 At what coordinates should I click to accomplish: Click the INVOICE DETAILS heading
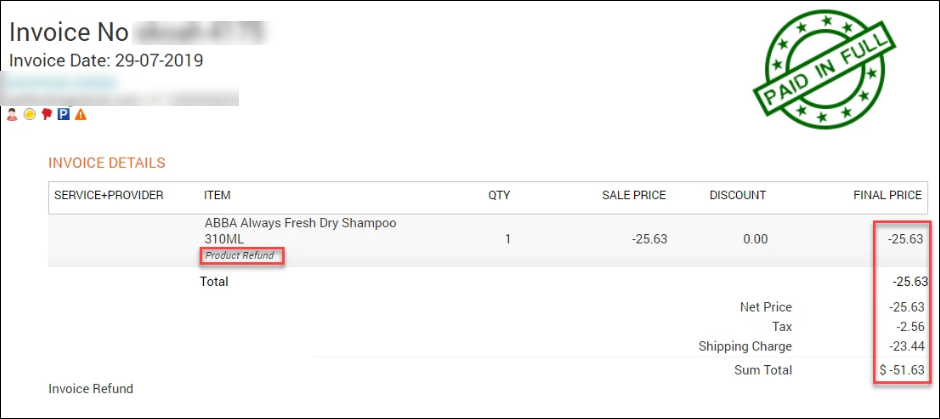pos(107,163)
